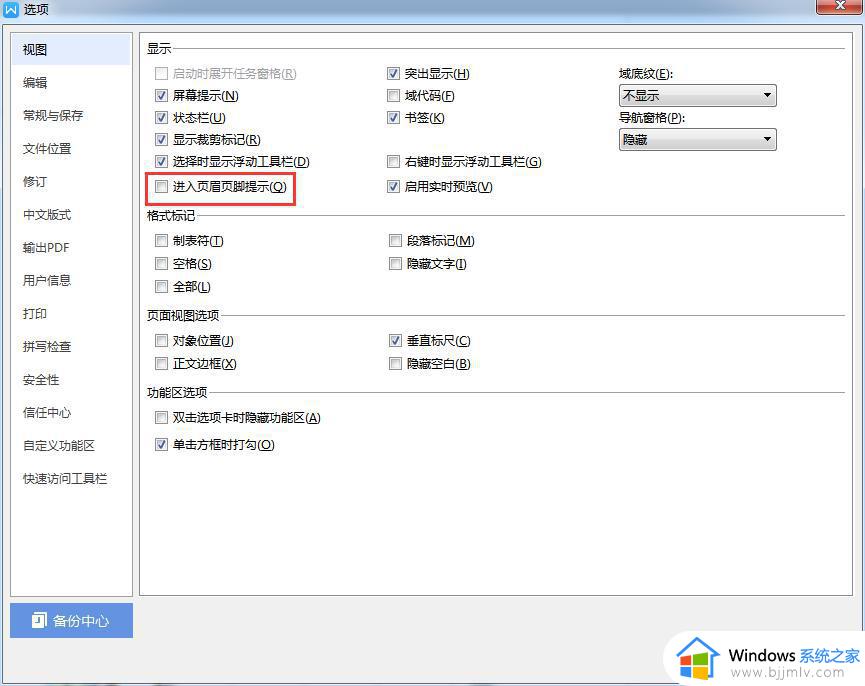
Task: Open the 视图 options category
Action: pos(71,50)
